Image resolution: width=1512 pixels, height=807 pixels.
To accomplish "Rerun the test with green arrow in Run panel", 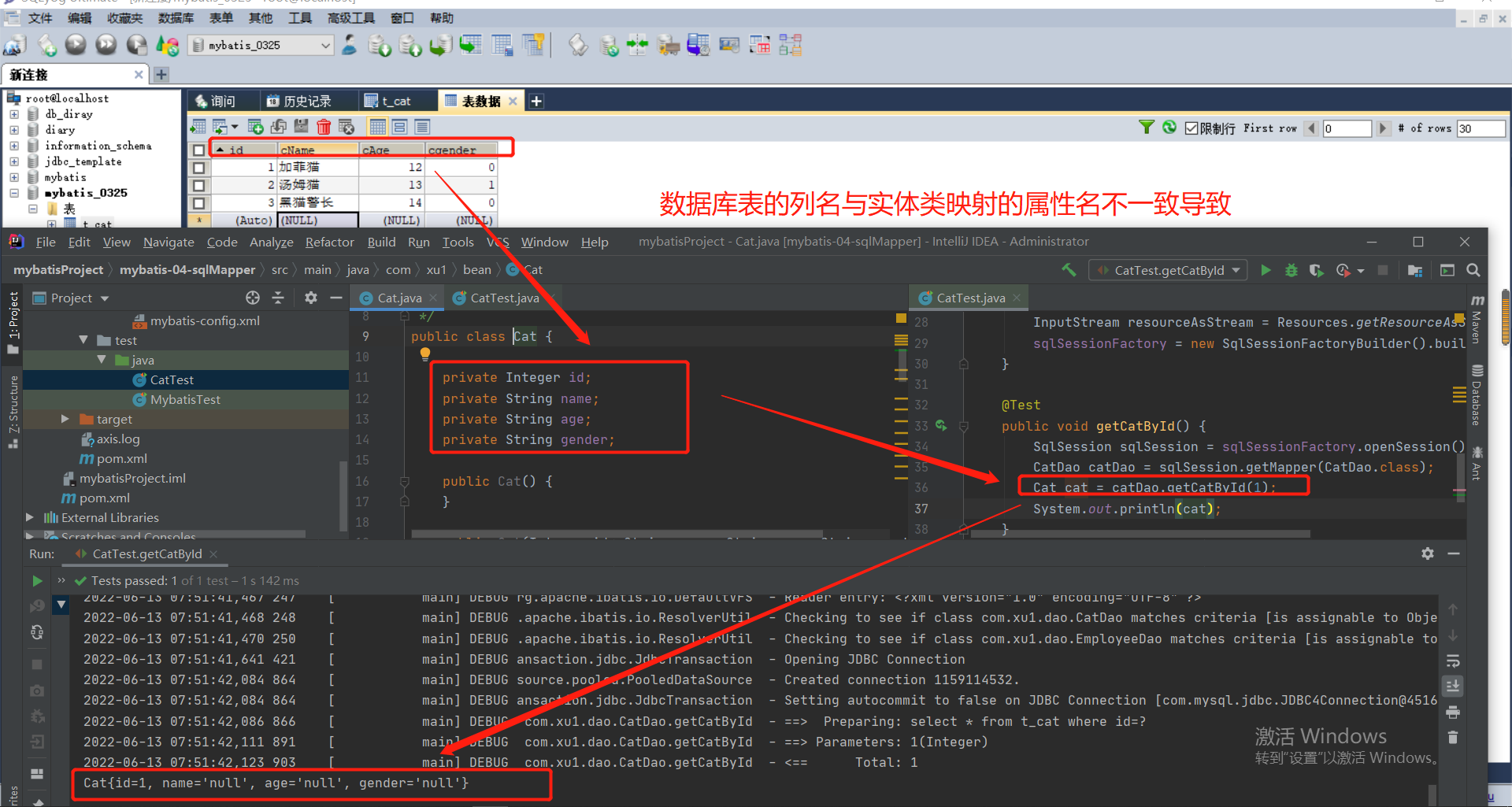I will point(37,580).
